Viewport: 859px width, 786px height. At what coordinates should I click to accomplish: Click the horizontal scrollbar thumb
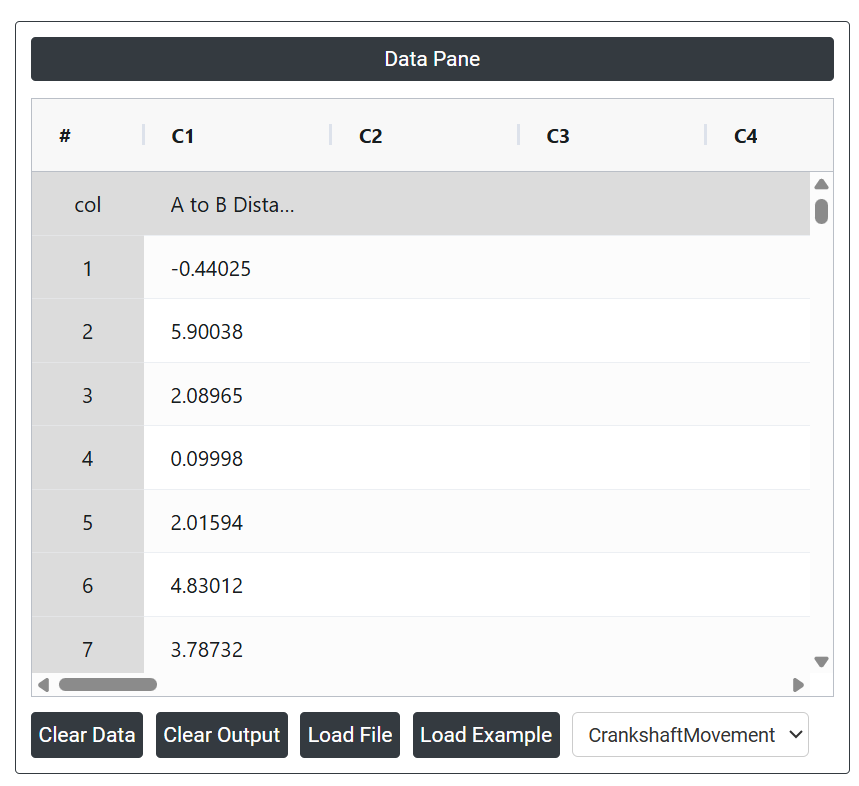107,685
